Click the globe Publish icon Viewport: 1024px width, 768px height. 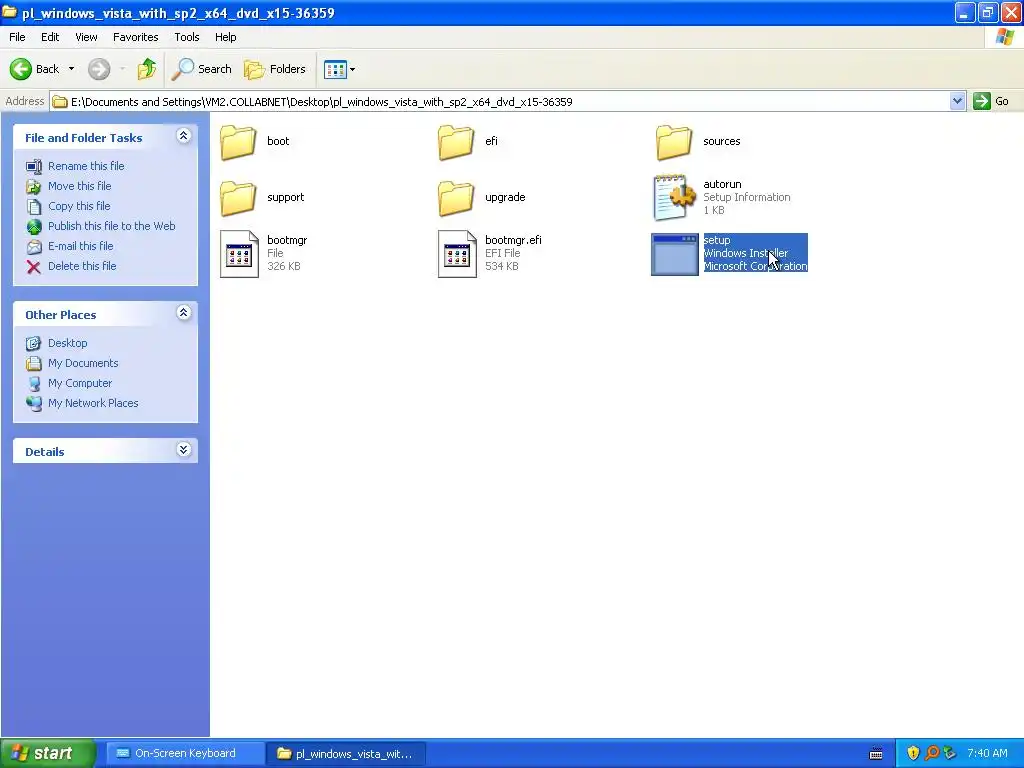click(34, 227)
